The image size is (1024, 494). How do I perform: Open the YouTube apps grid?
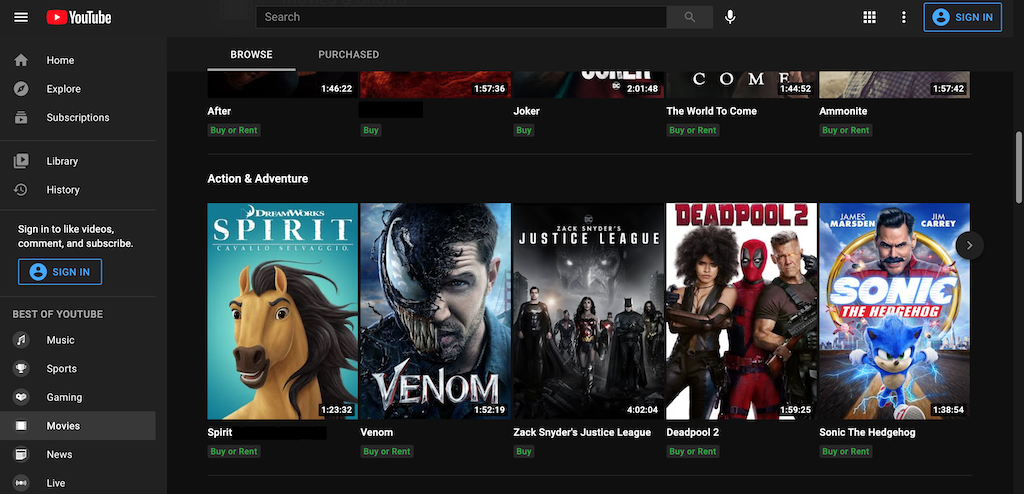(869, 17)
